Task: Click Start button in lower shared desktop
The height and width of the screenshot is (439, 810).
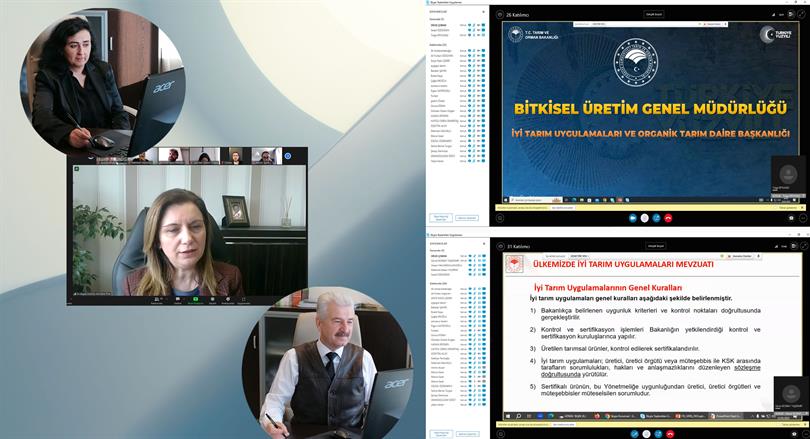Action: click(x=508, y=416)
